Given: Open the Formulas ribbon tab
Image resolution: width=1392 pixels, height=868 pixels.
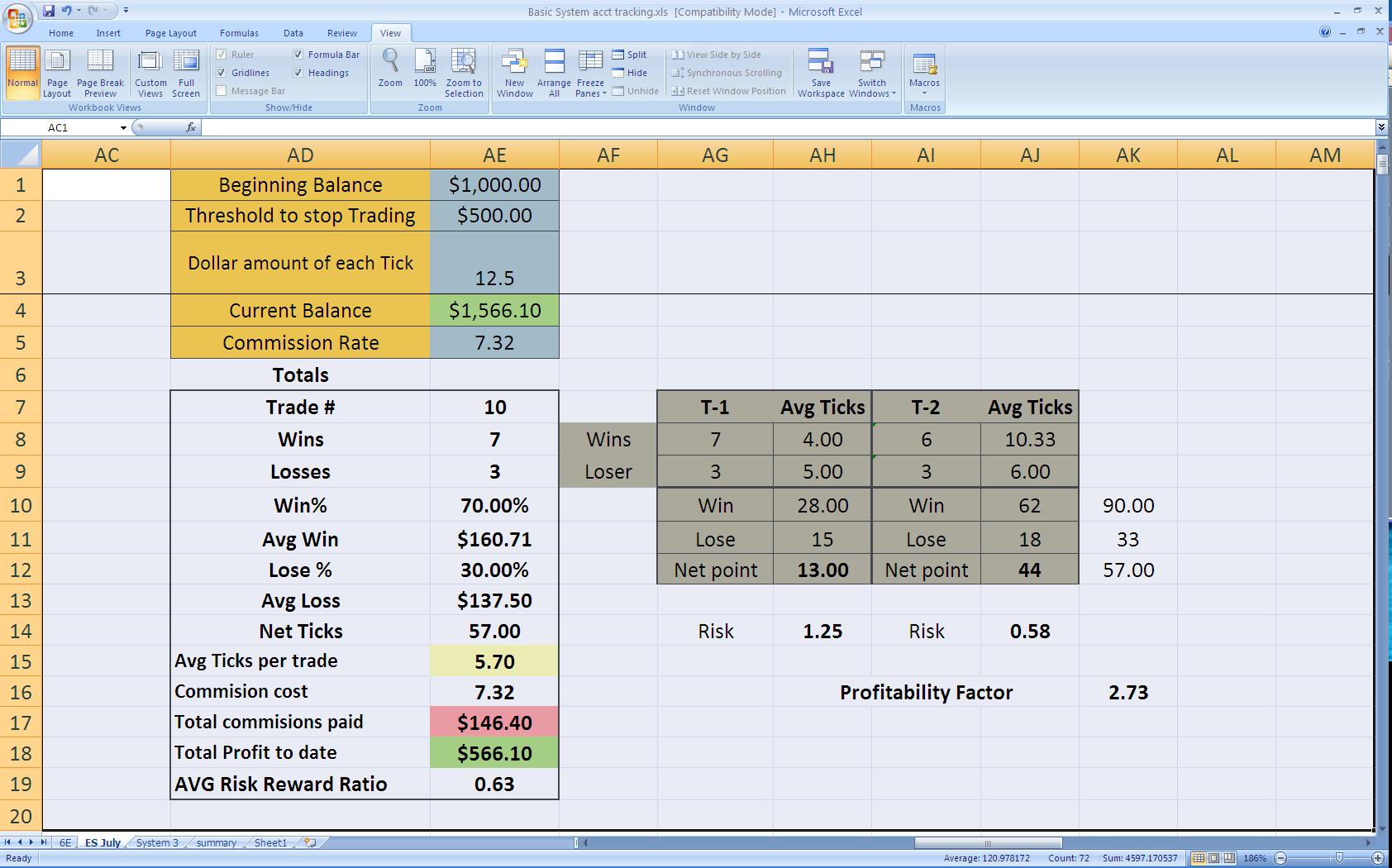Looking at the screenshot, I should coord(239,33).
